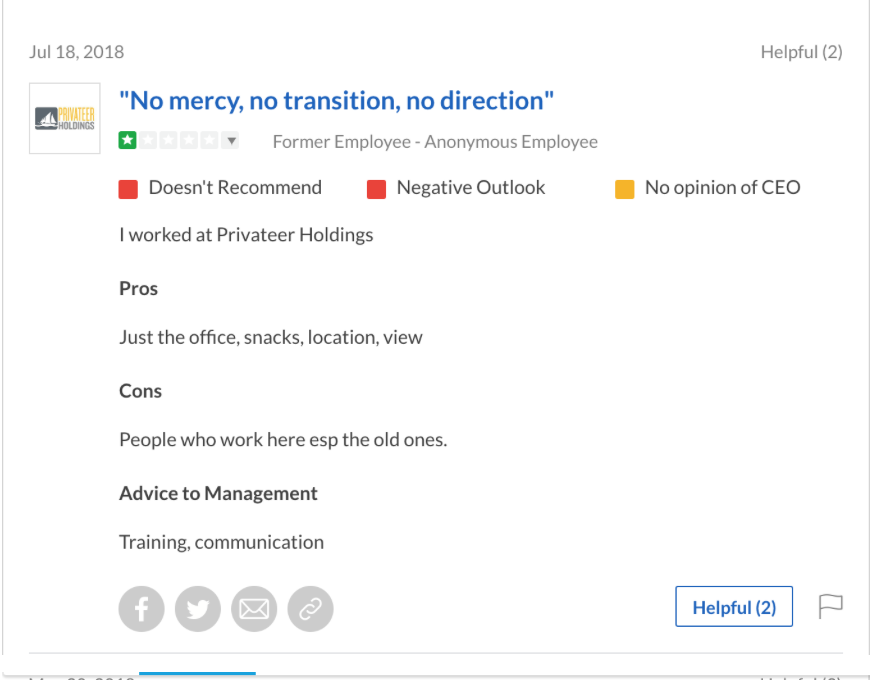Click red Negative Outlook indicator square
The image size is (872, 680).
point(376,188)
